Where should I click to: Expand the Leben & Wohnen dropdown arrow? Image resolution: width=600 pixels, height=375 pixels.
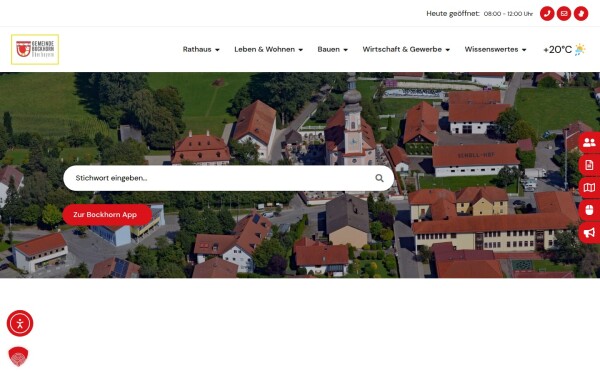[x=301, y=50]
